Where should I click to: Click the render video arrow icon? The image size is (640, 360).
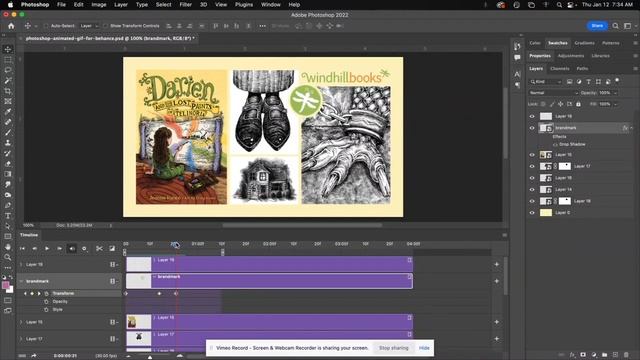34,356
